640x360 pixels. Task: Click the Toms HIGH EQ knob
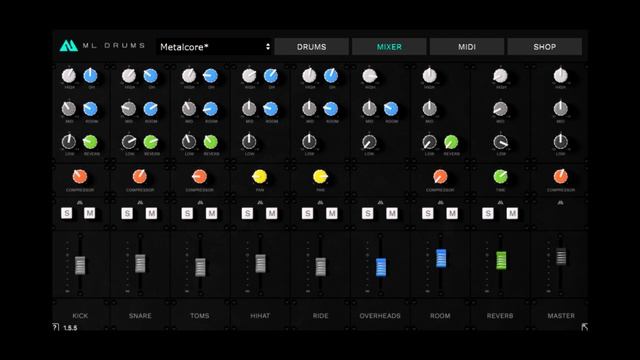pos(189,76)
